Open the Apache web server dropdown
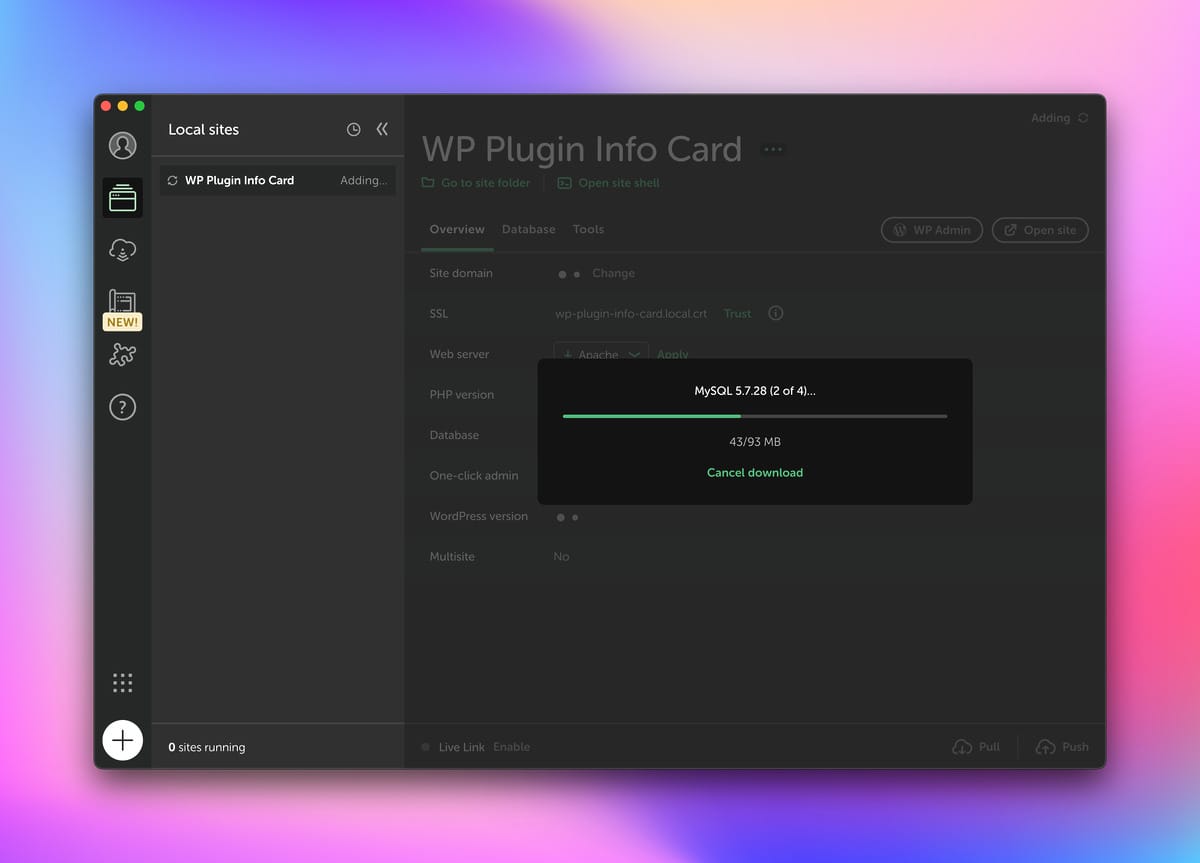1200x863 pixels. click(601, 354)
